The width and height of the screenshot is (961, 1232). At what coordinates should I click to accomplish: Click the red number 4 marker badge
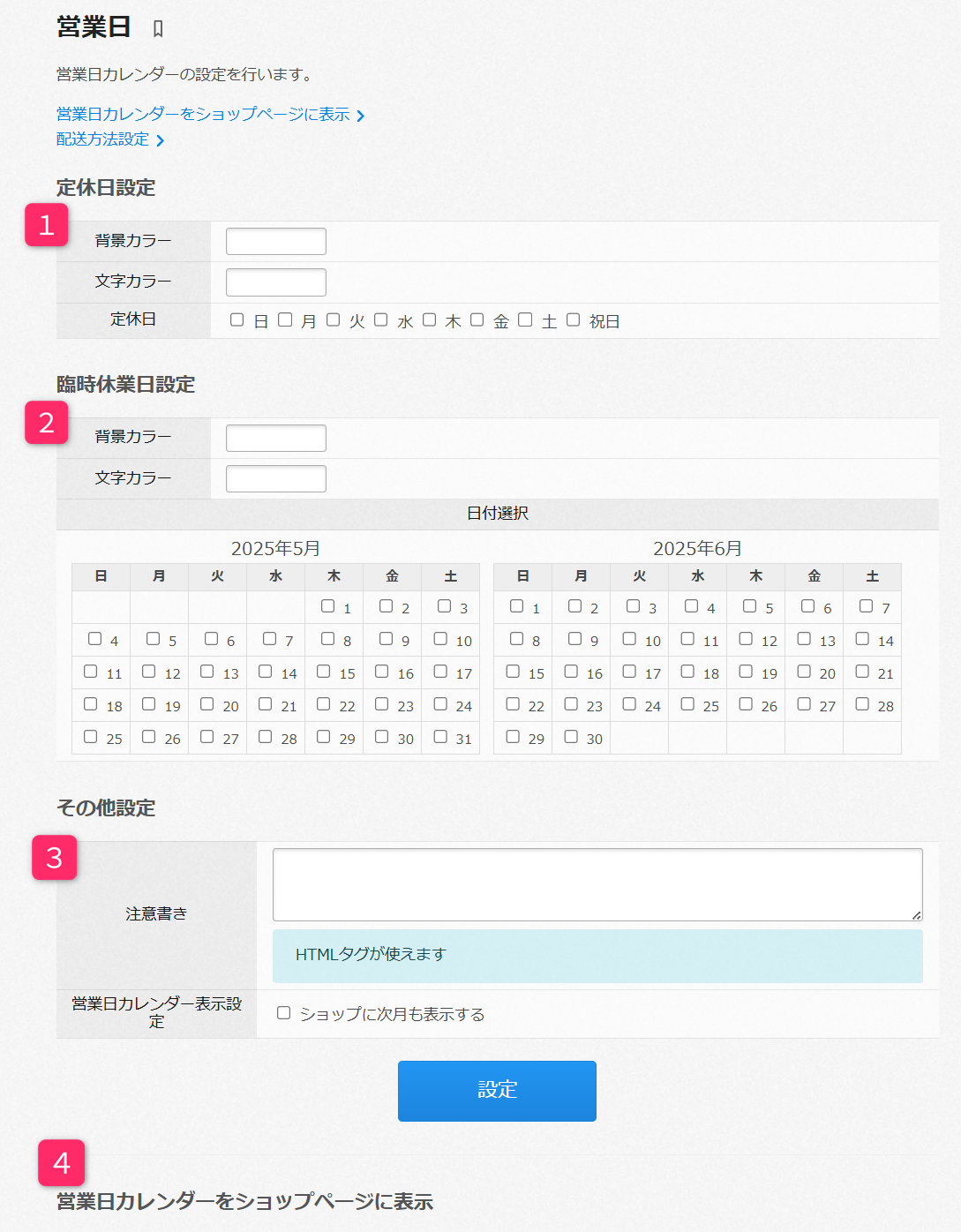click(x=61, y=1163)
